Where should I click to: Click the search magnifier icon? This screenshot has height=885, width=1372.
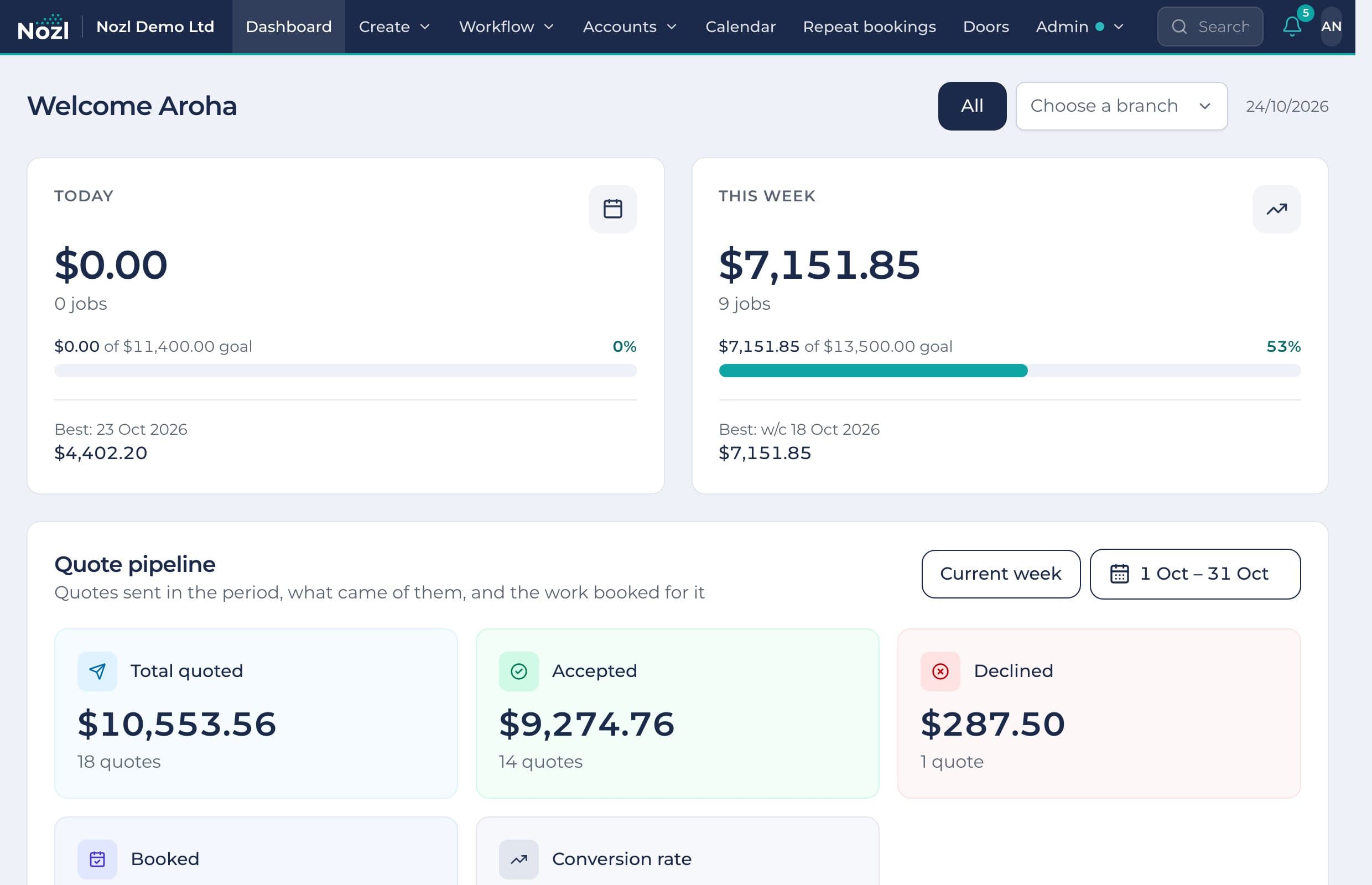1179,27
